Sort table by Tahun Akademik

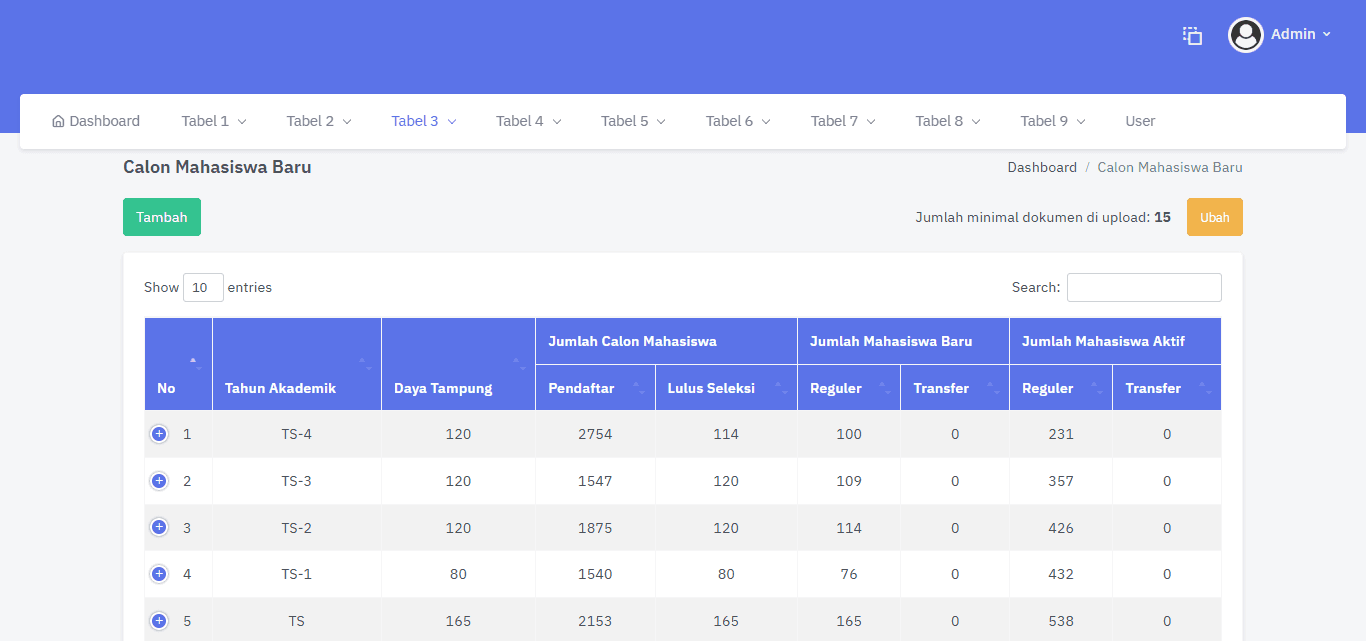point(297,364)
